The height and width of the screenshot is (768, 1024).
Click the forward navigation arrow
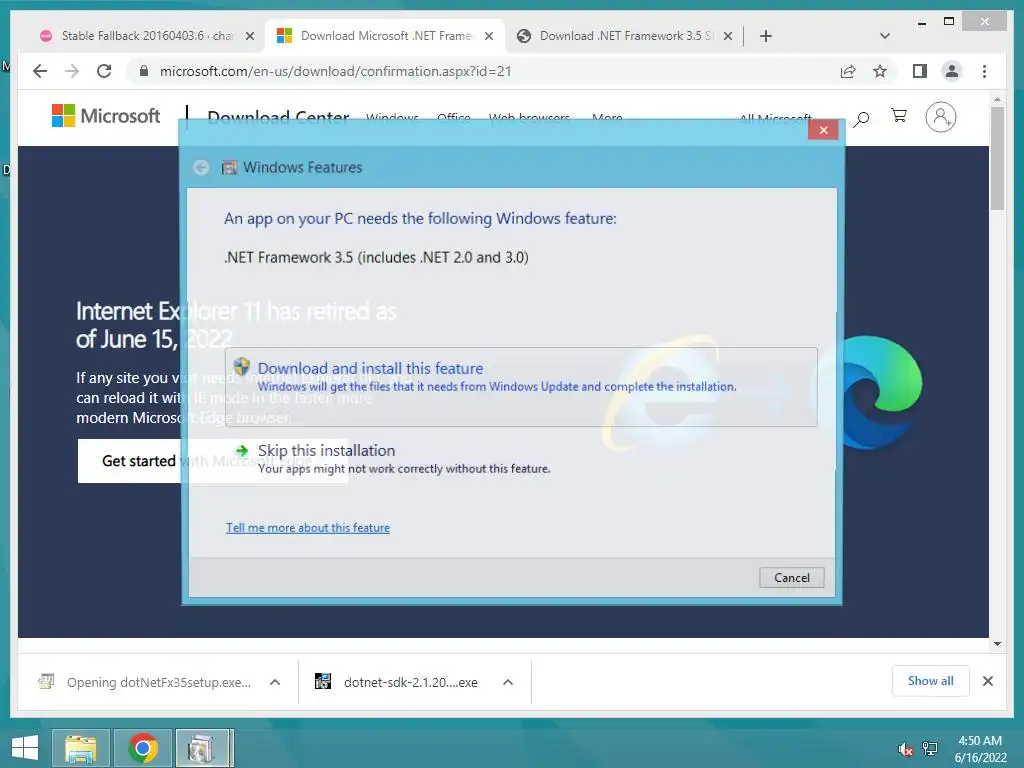pos(72,71)
